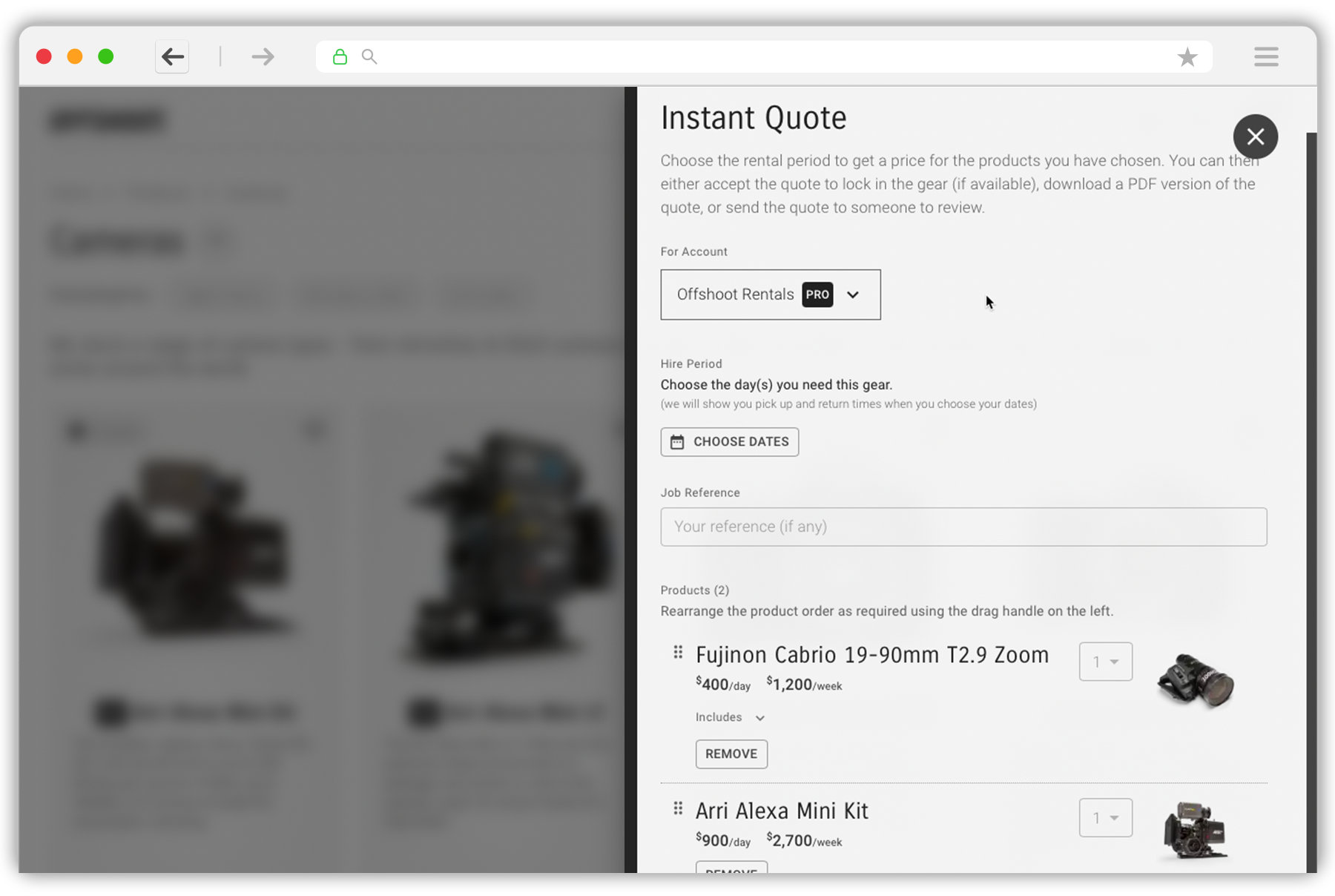Screen dimensions: 1335x896
Task: Click the browser address bar
Action: 764,56
